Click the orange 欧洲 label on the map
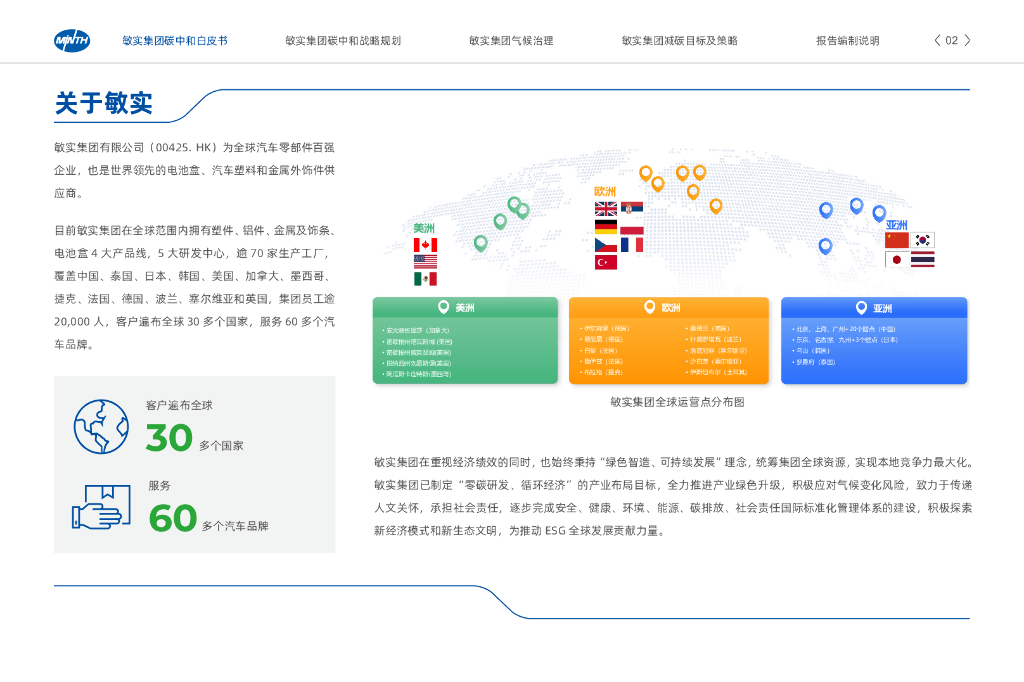 point(605,191)
